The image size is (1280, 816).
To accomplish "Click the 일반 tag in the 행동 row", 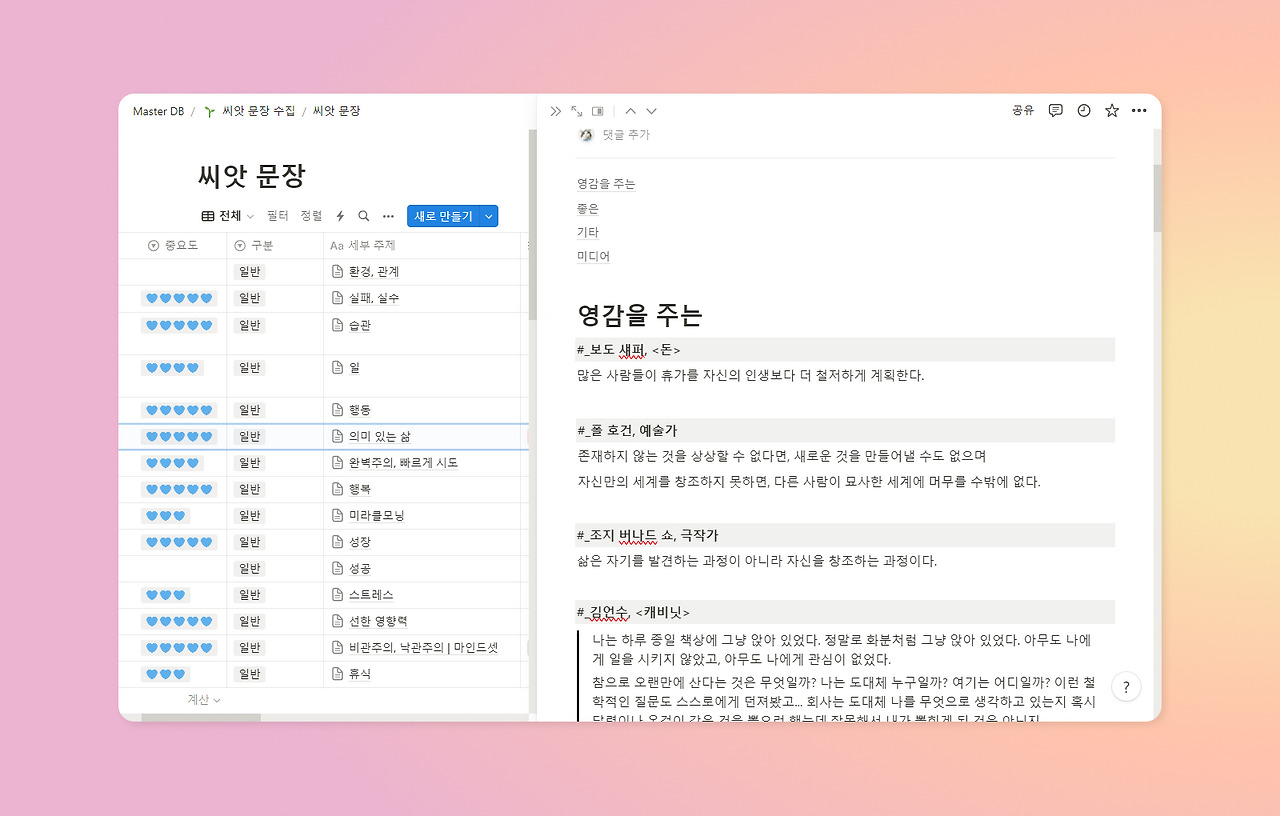I will click(x=249, y=410).
